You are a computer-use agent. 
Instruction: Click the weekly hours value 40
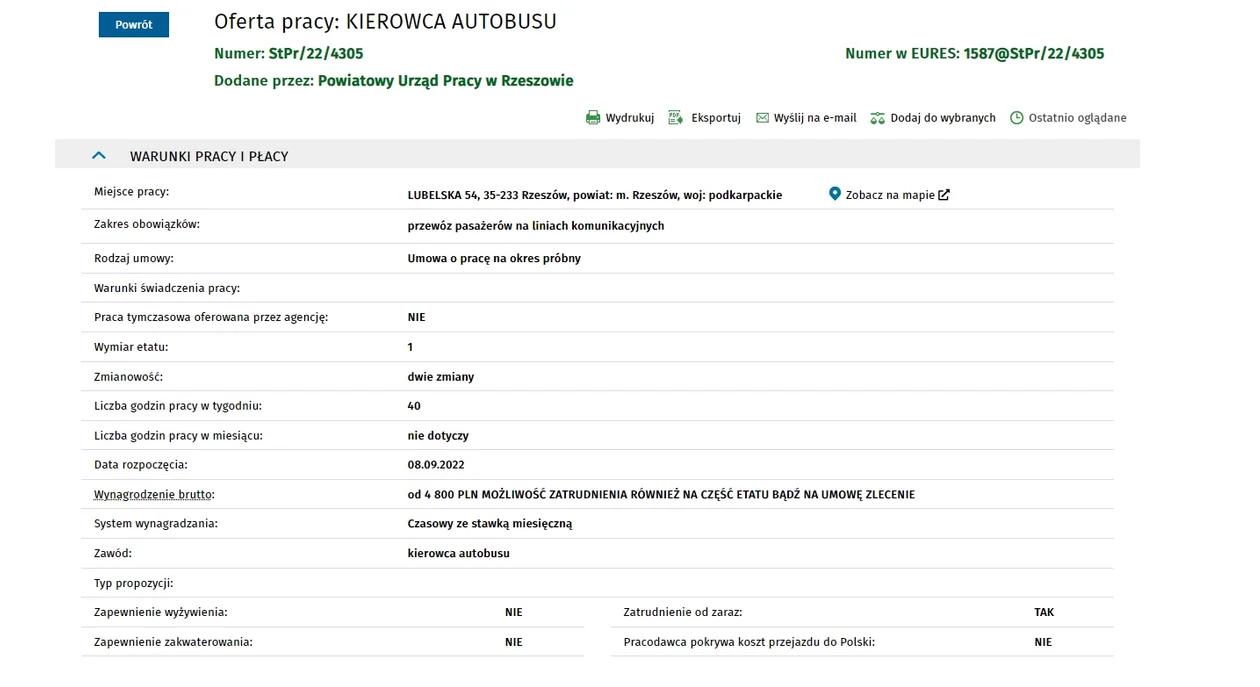414,406
